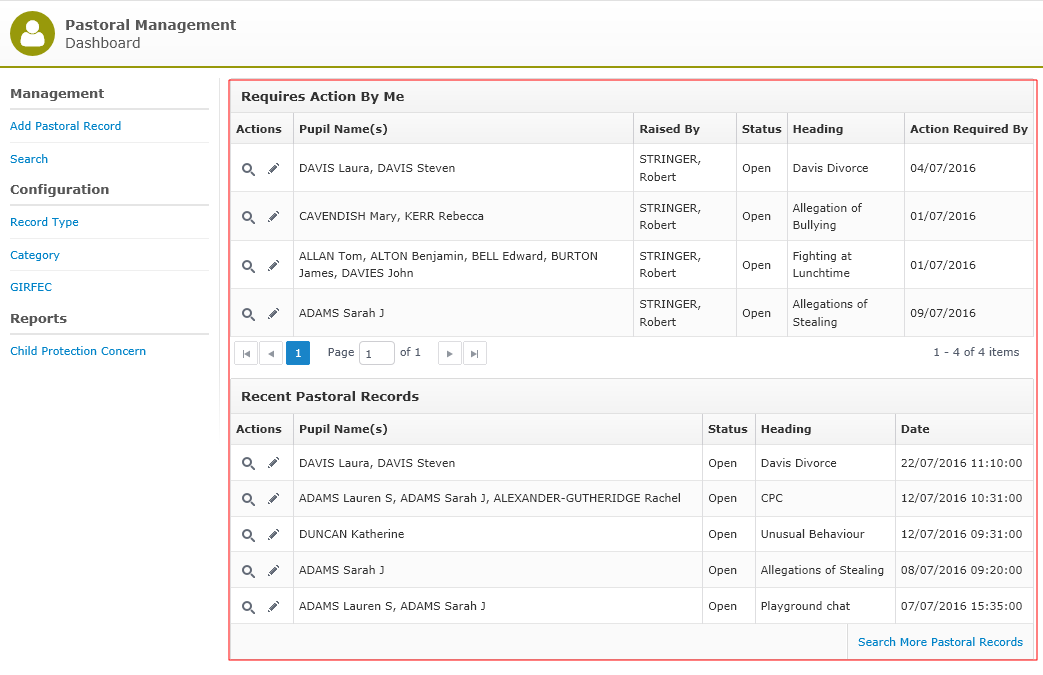The width and height of the screenshot is (1043, 675).
Task: Edit the Playground chat record
Action: (x=273, y=607)
